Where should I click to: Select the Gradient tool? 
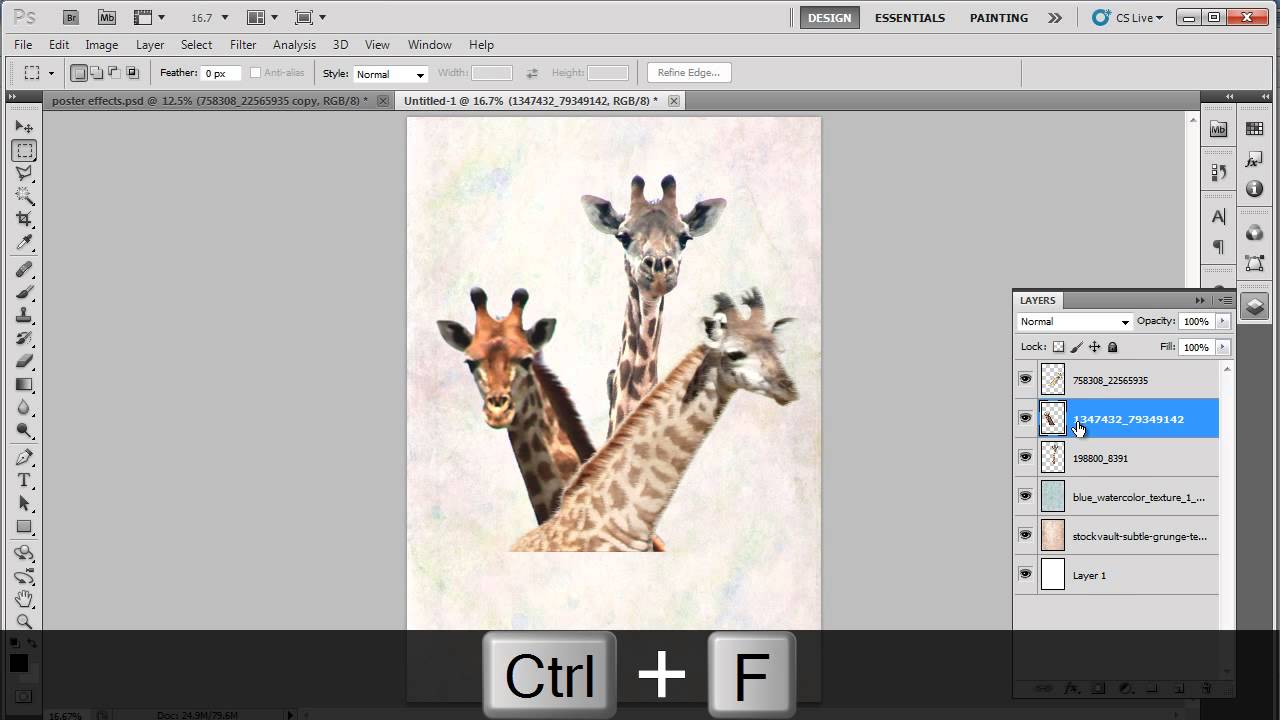coord(25,384)
